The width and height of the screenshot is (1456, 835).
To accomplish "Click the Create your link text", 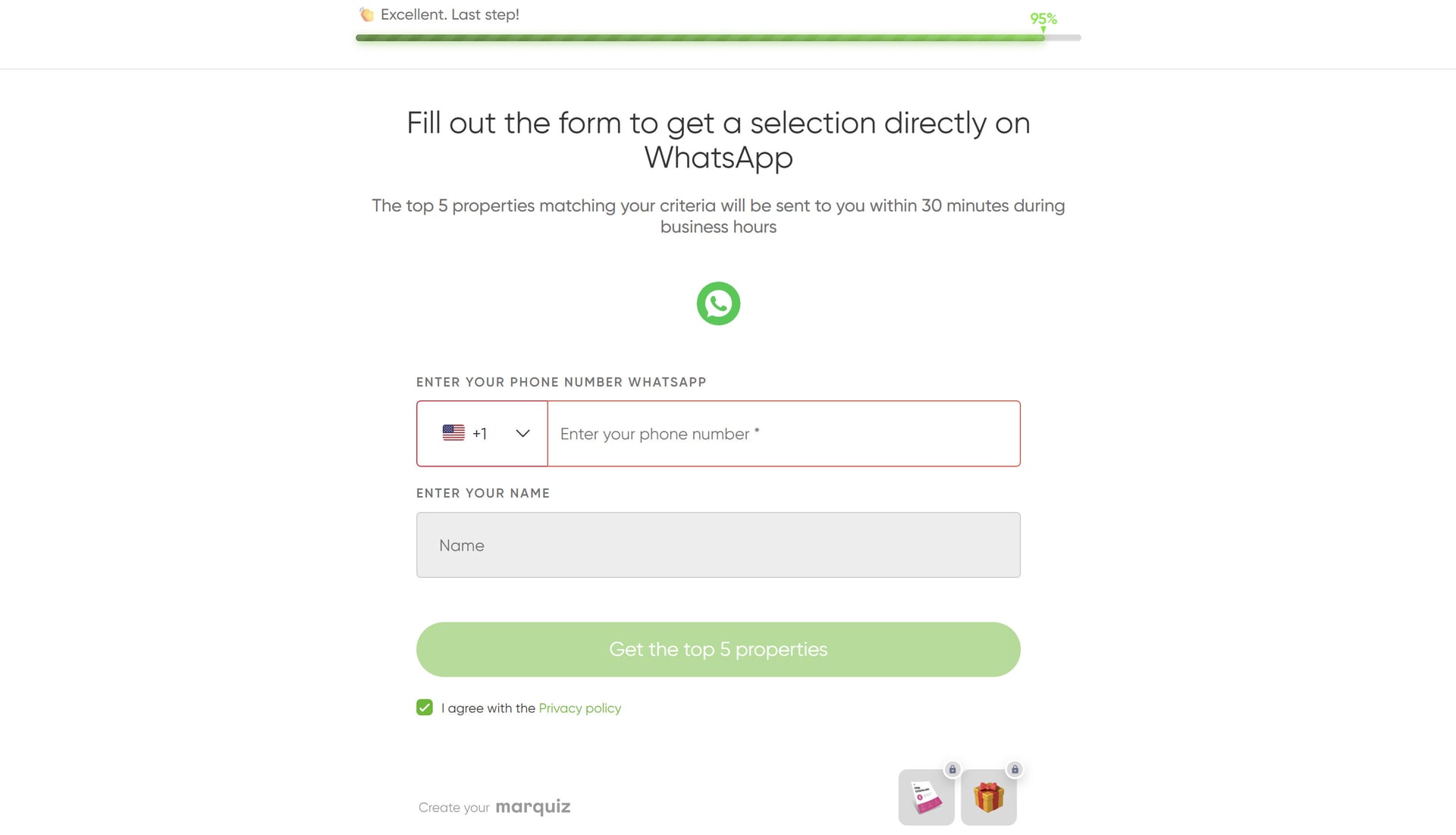I will click(x=453, y=808).
